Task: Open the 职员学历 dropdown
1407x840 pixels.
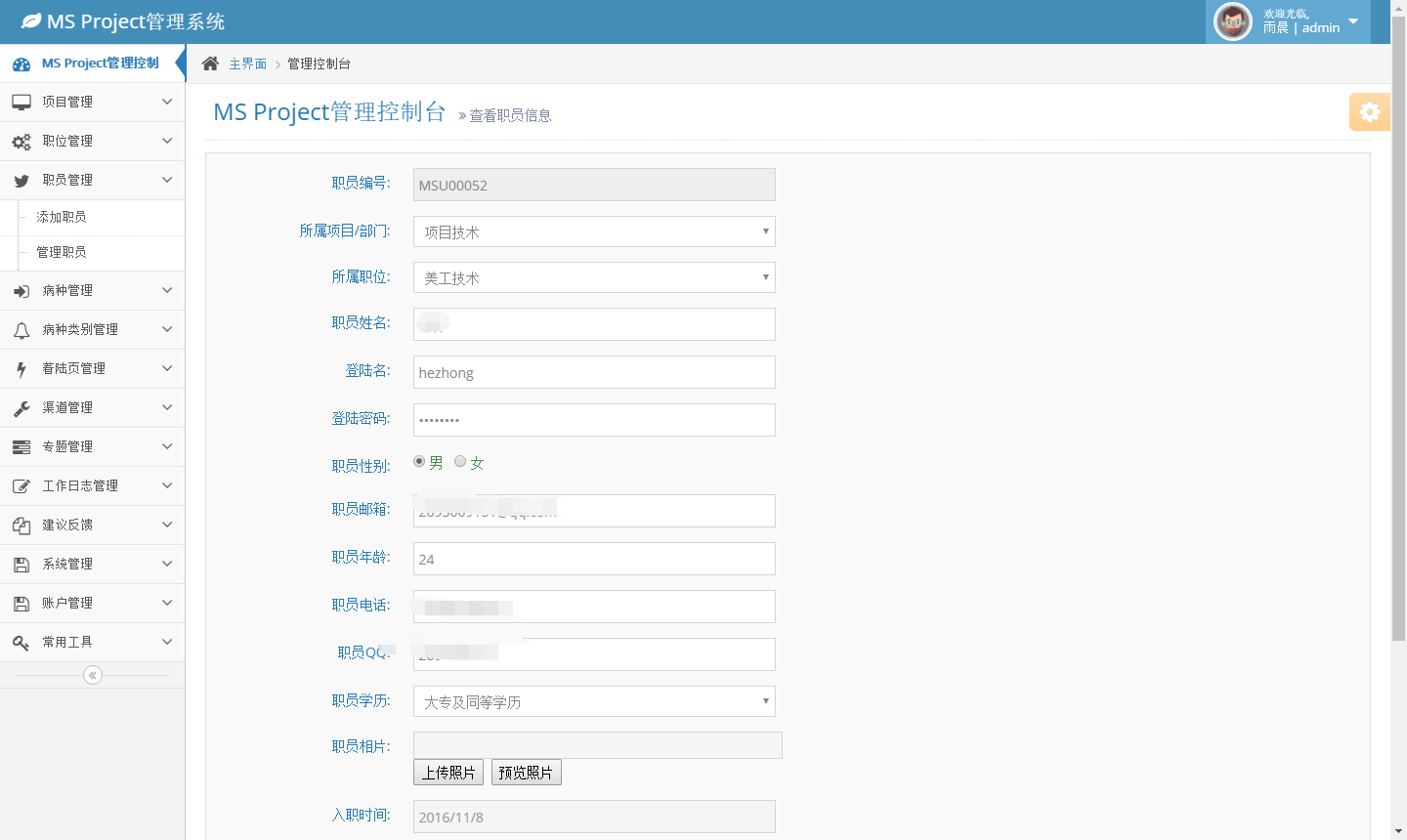Action: click(x=594, y=701)
